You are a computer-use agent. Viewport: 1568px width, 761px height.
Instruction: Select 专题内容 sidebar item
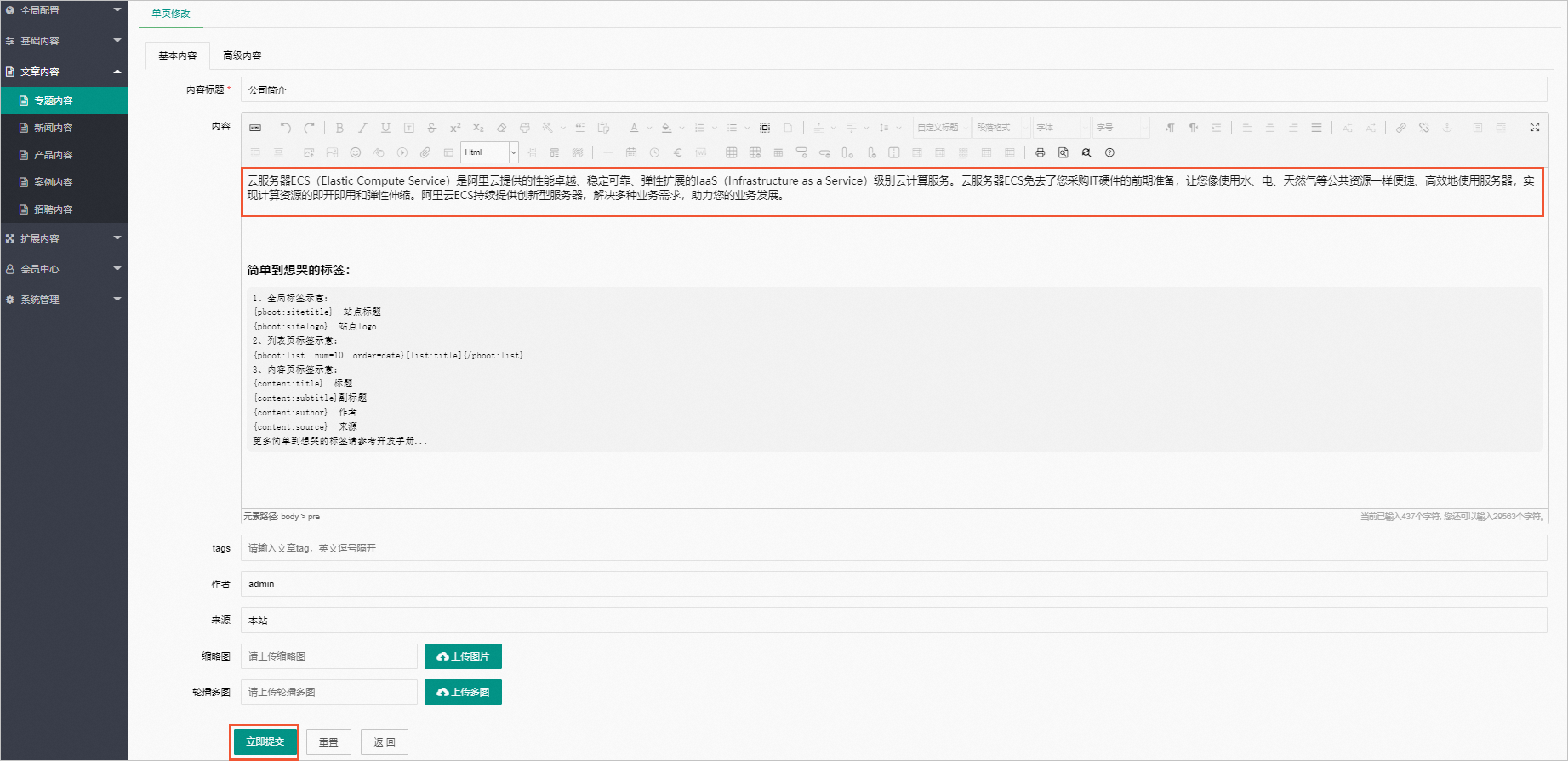65,100
